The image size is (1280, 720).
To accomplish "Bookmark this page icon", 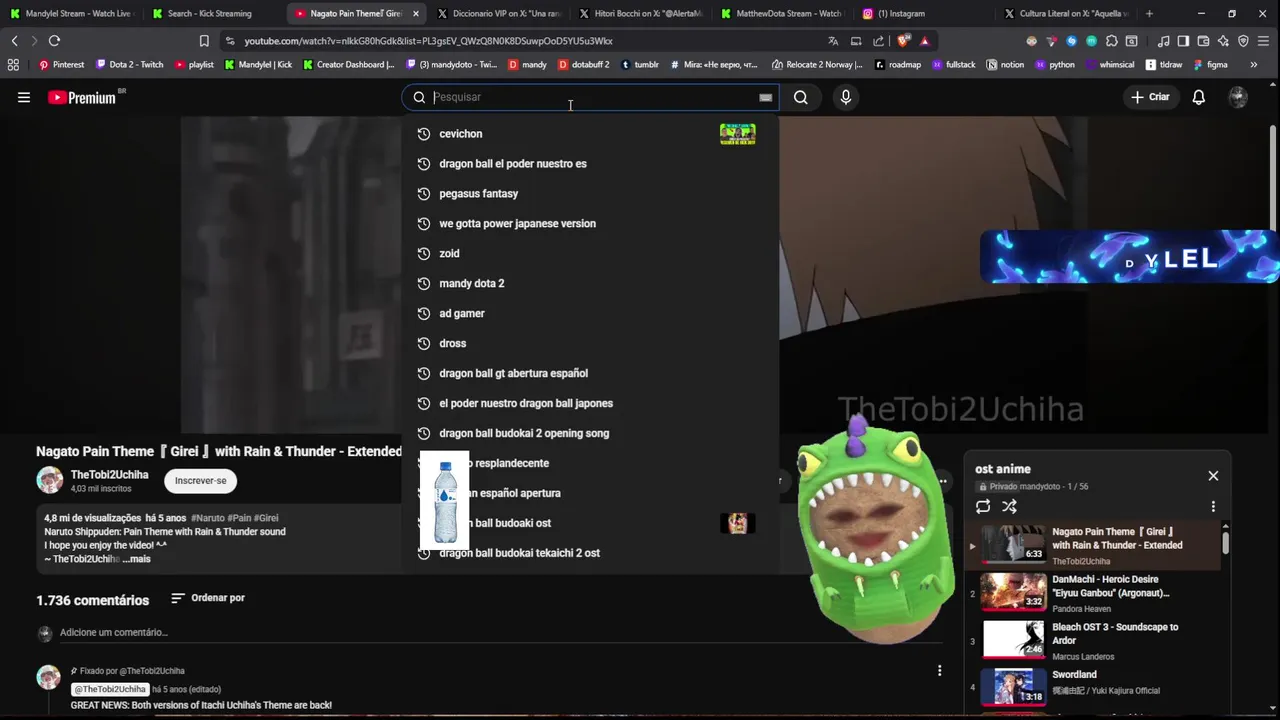I will [204, 41].
